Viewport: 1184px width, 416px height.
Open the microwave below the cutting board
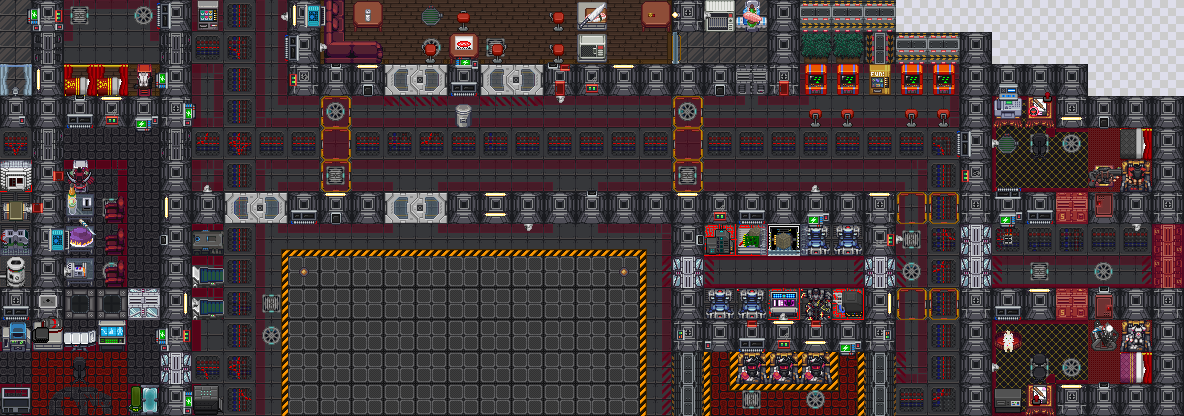click(591, 47)
